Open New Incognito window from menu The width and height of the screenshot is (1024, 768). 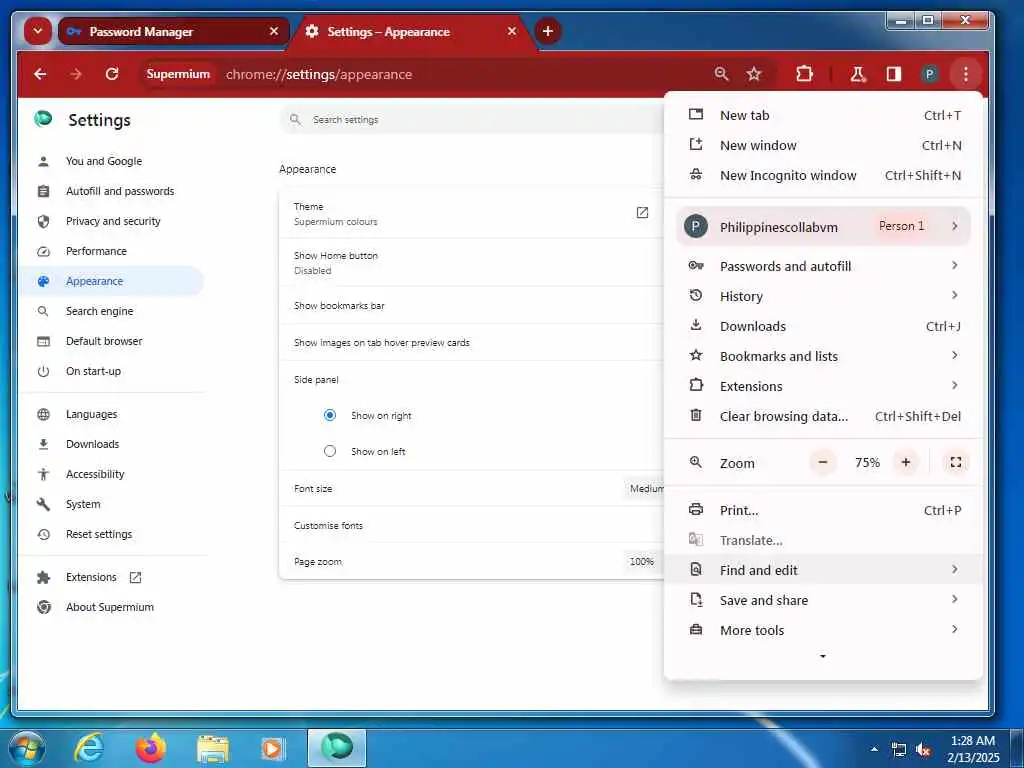coord(824,176)
